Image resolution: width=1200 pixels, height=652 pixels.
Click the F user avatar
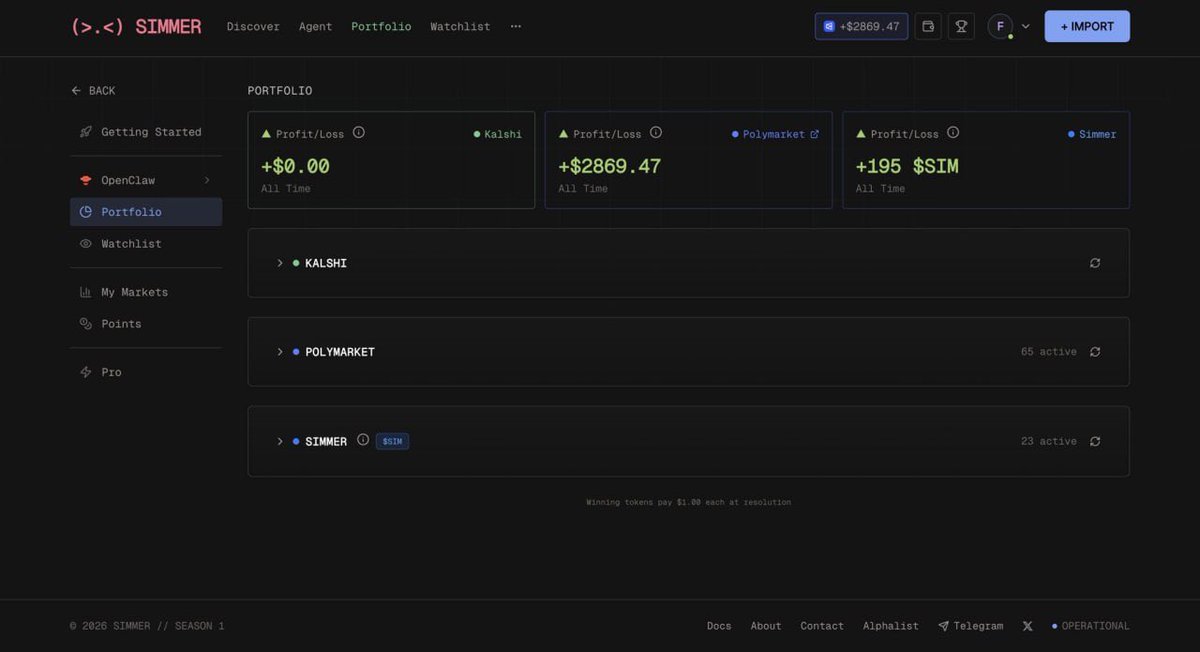pyautogui.click(x=1000, y=26)
